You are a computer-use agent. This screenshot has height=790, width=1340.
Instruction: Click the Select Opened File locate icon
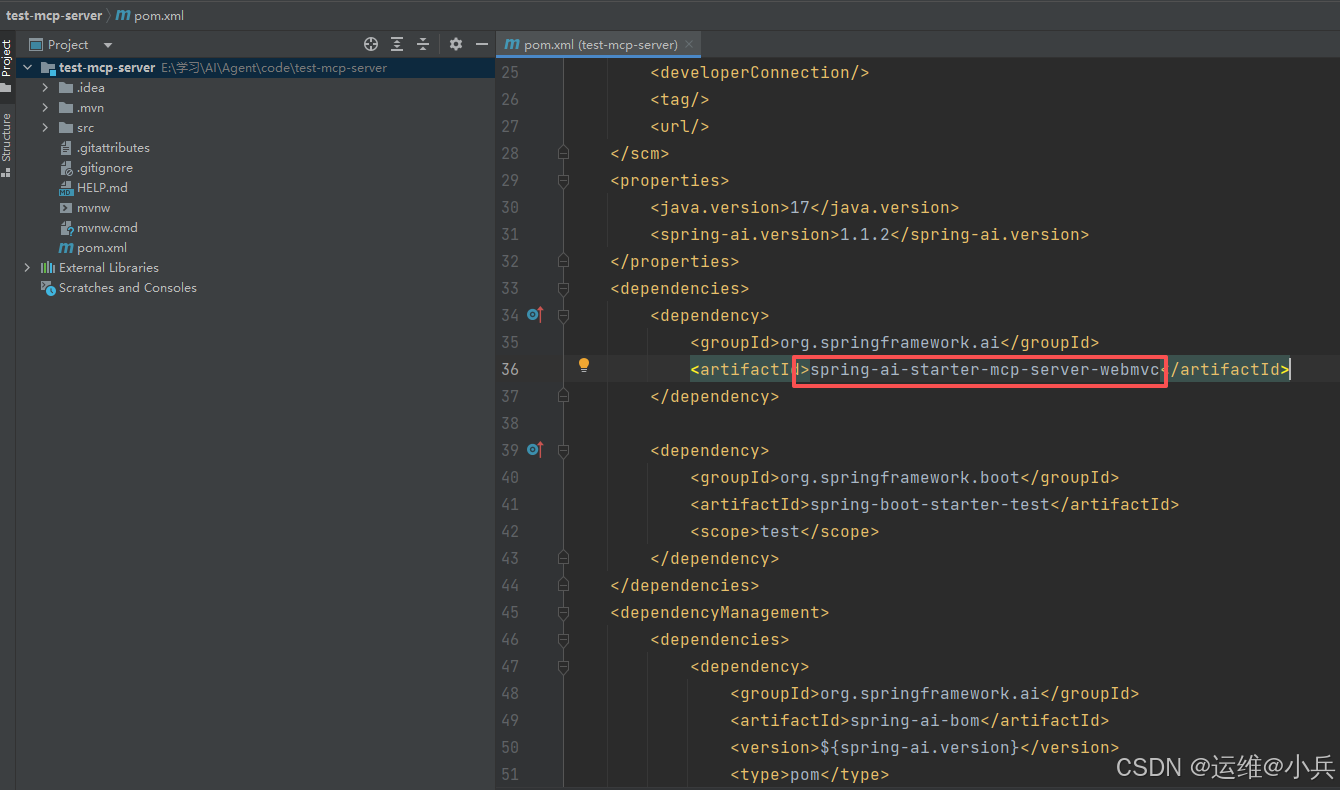click(x=371, y=44)
